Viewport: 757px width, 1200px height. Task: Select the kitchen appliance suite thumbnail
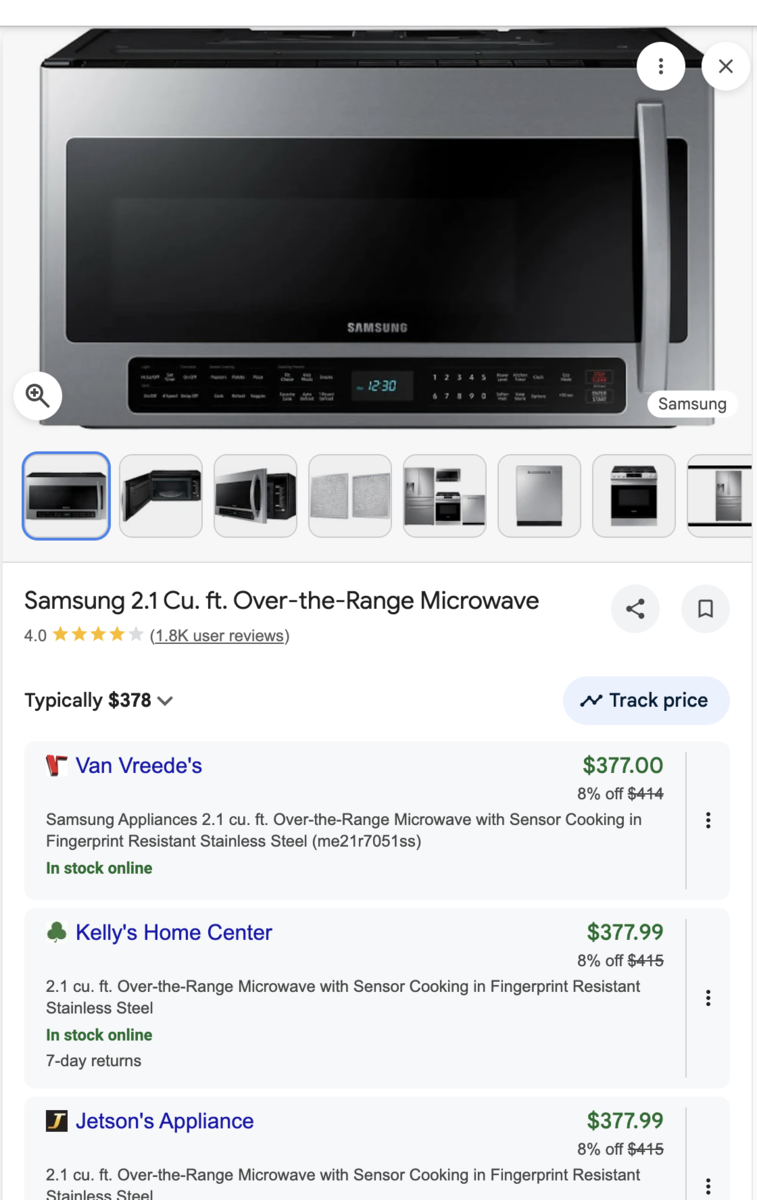445,496
